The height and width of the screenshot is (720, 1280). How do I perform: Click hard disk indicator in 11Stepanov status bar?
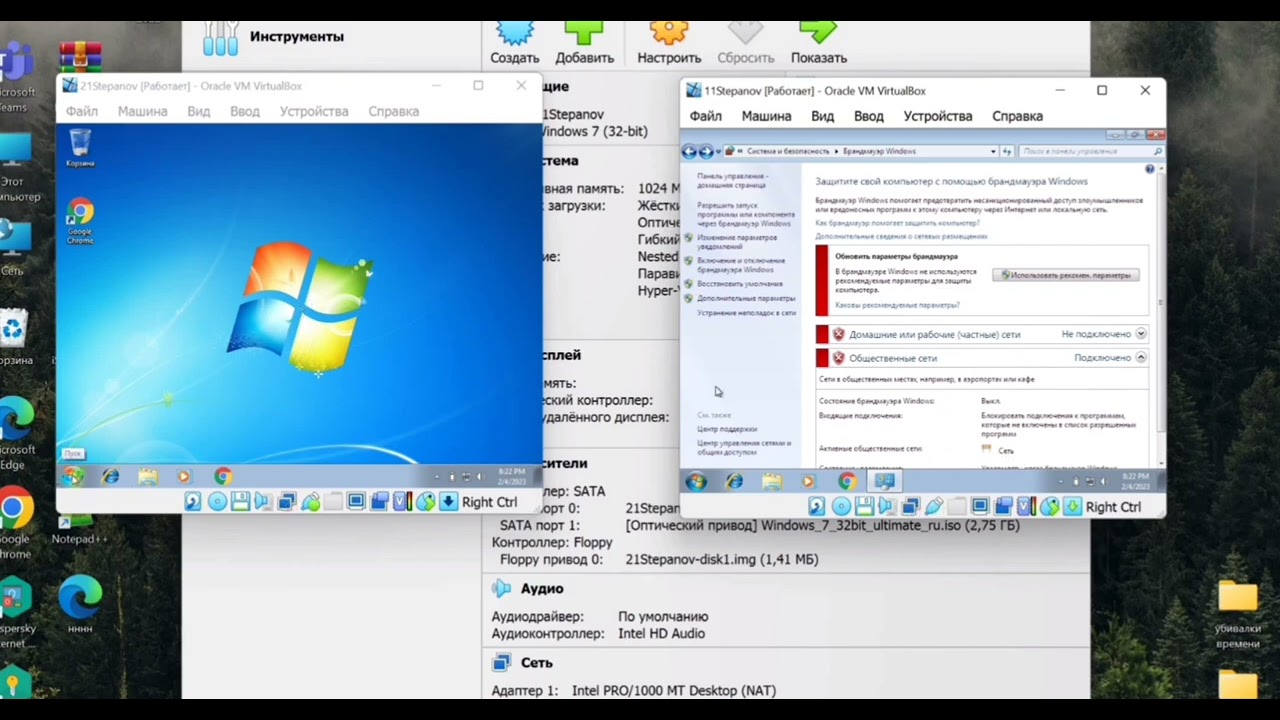pyautogui.click(x=817, y=507)
